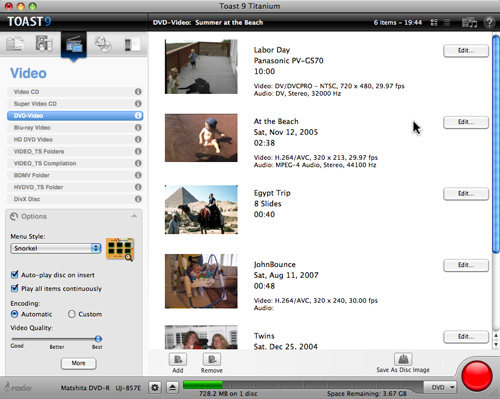The image size is (500, 399).
Task: Click the scrollbar down arrow
Action: pyautogui.click(x=496, y=344)
